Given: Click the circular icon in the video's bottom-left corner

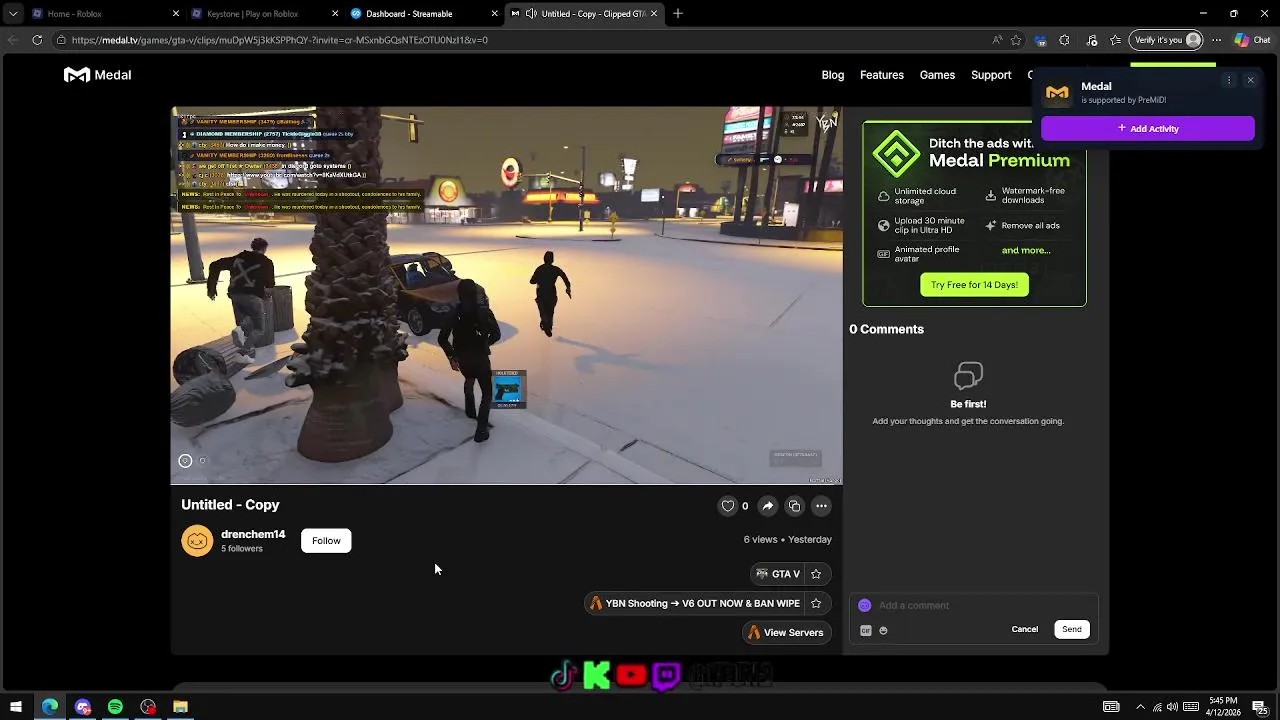Looking at the screenshot, I should click(x=185, y=461).
